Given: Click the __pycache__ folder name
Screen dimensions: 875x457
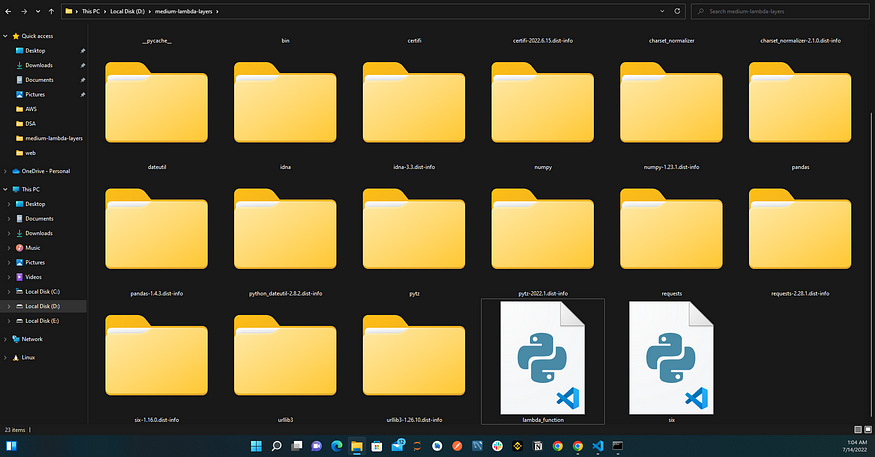Looking at the screenshot, I should [157, 41].
